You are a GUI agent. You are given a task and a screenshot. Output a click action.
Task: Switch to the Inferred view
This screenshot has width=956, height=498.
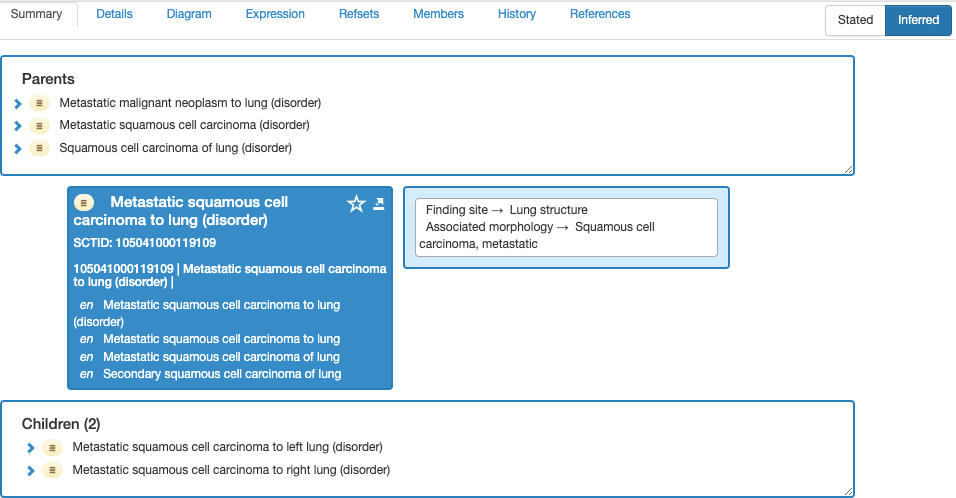click(x=918, y=20)
